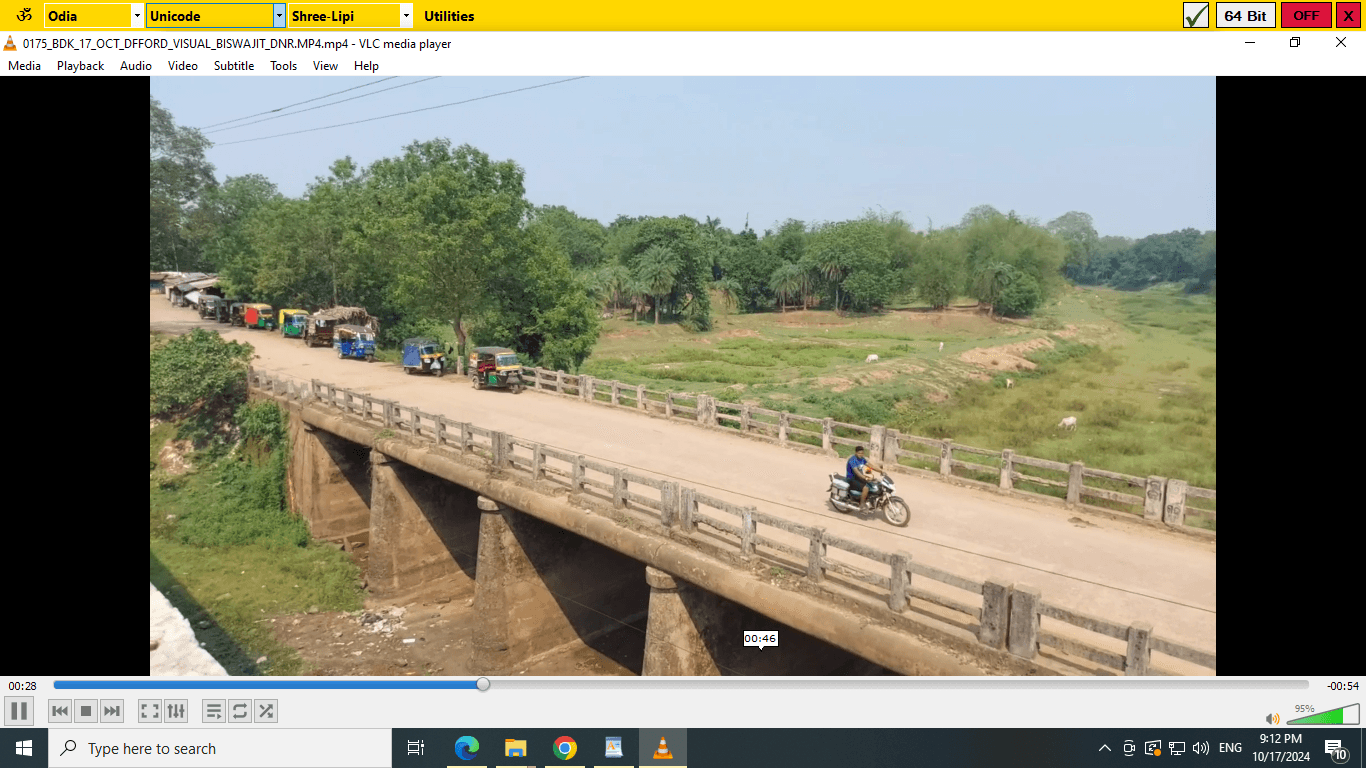Stop playback with the square button
The height and width of the screenshot is (768, 1366).
tap(86, 711)
